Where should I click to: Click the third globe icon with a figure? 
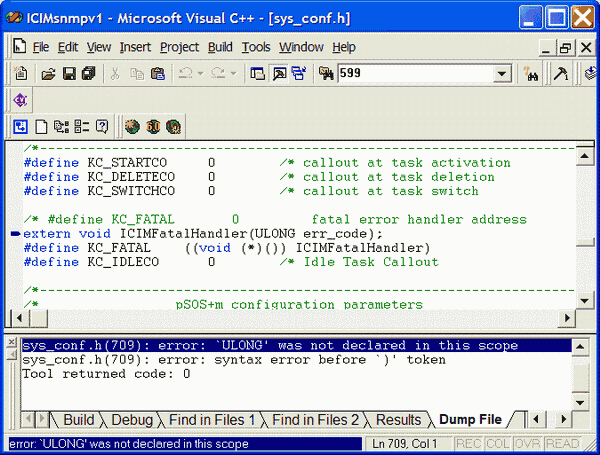[x=173, y=127]
